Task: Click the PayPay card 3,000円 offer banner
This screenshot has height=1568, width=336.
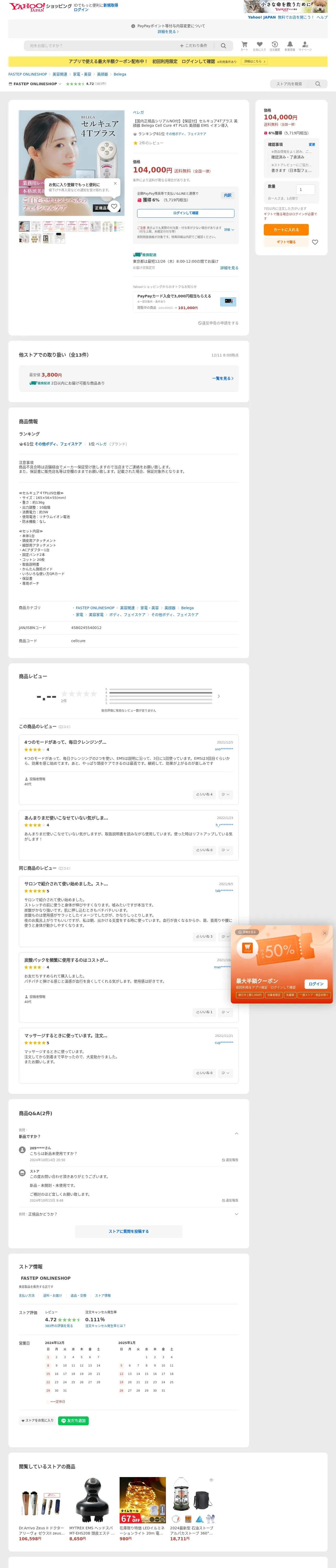Action: coord(185,301)
